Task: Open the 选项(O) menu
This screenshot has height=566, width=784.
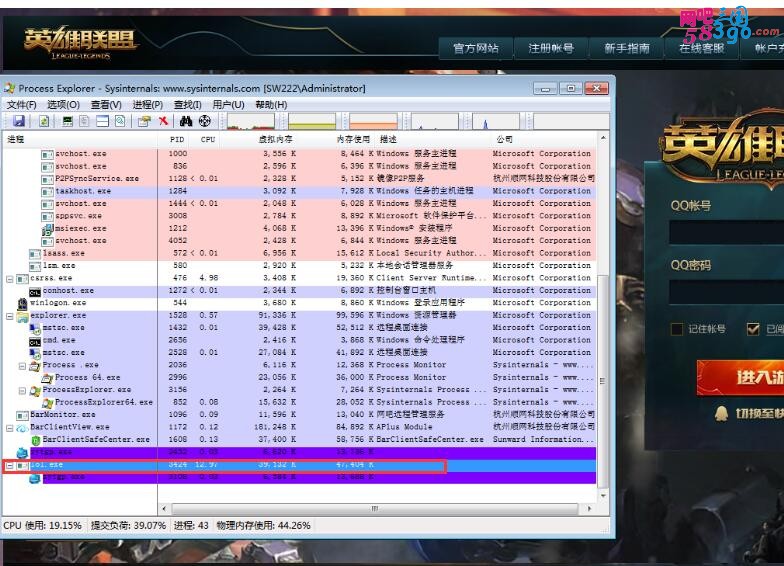Action: point(64,104)
